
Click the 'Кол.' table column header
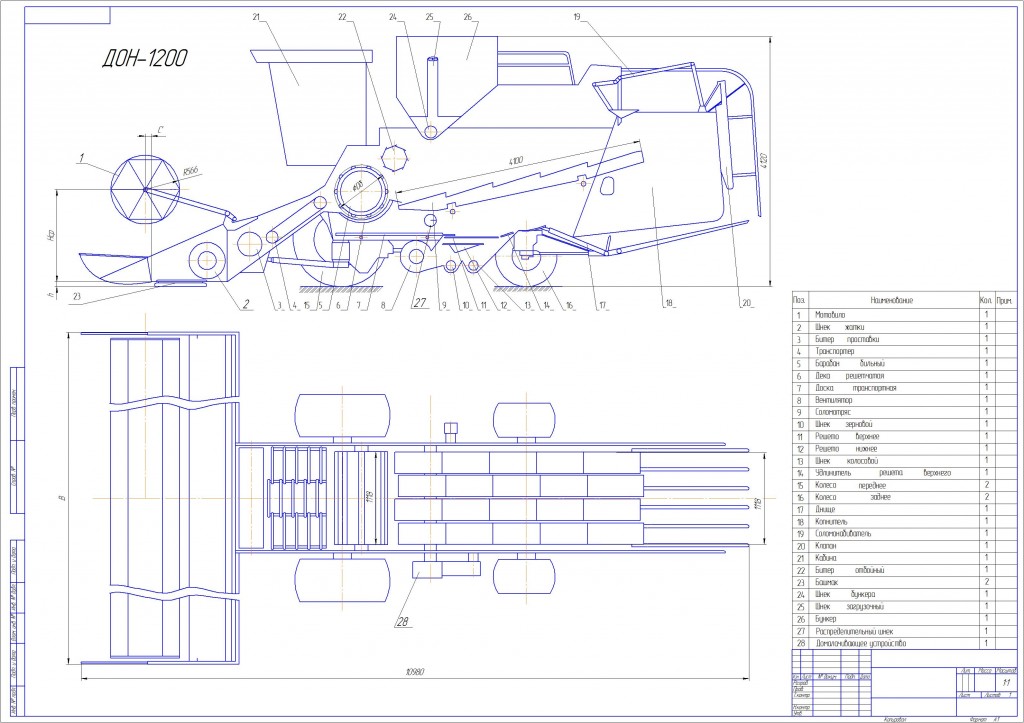986,300
